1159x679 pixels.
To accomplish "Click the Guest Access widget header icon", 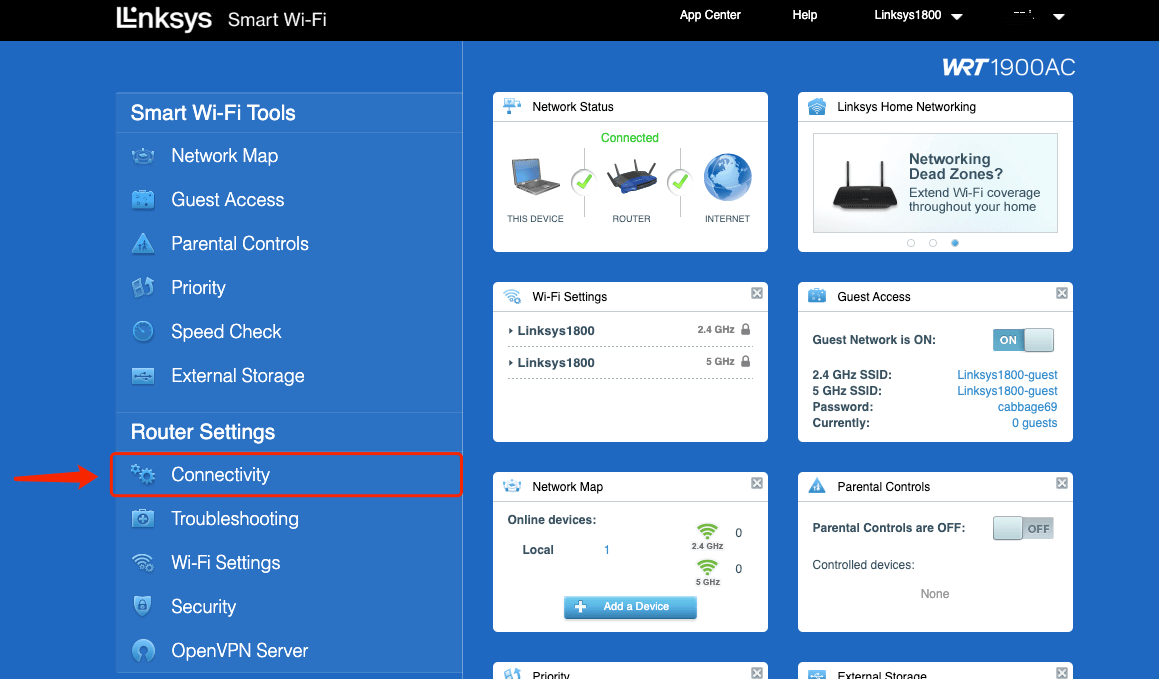I will tap(817, 296).
